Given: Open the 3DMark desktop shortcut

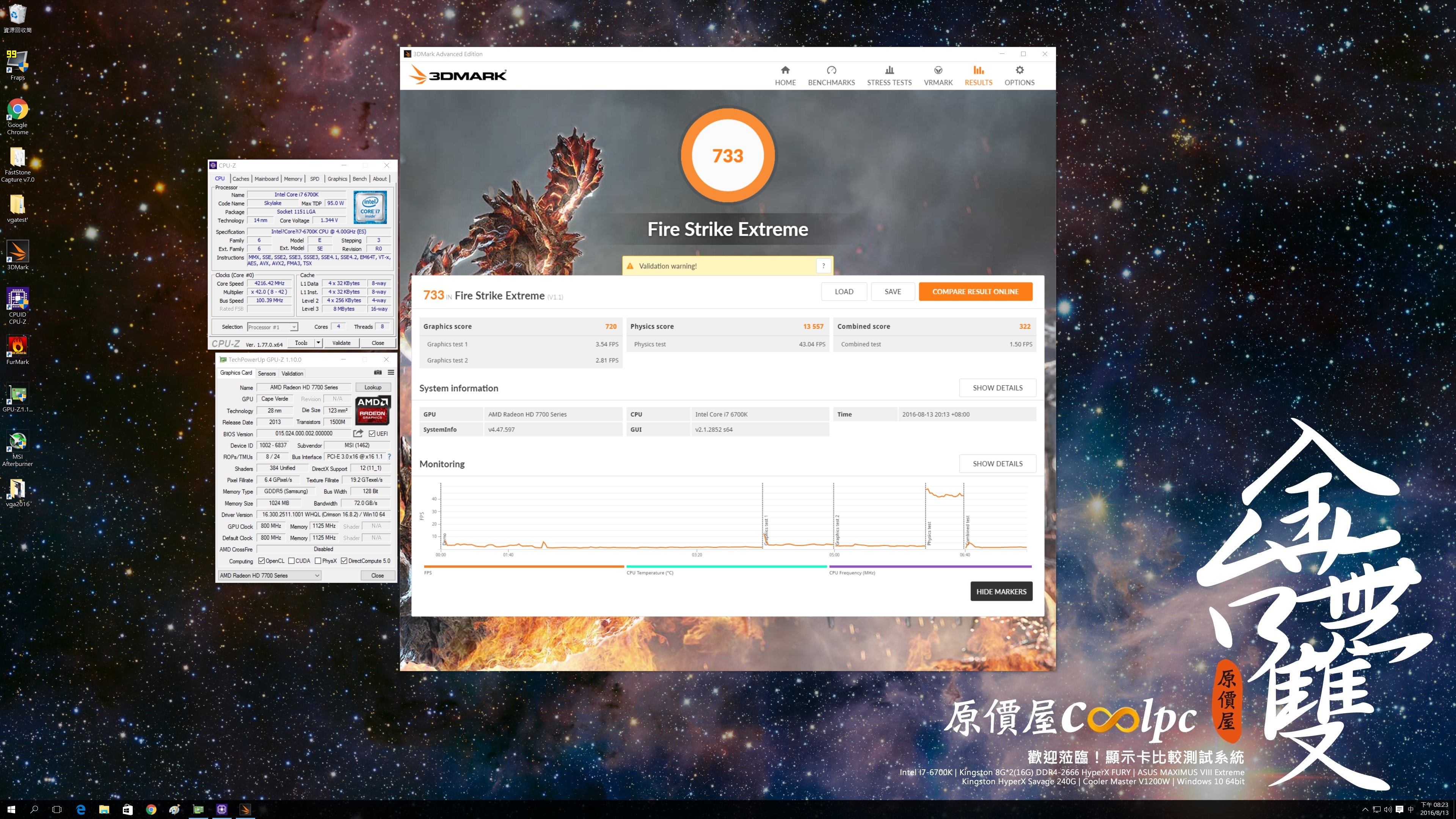Looking at the screenshot, I should [17, 255].
